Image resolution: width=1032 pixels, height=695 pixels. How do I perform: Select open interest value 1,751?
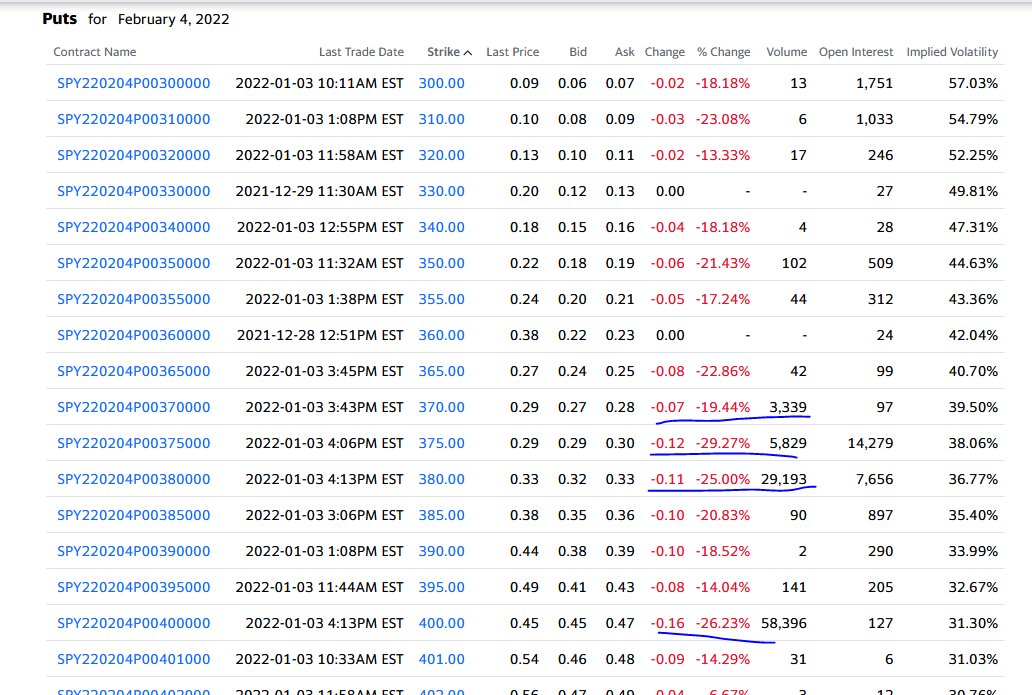click(875, 84)
